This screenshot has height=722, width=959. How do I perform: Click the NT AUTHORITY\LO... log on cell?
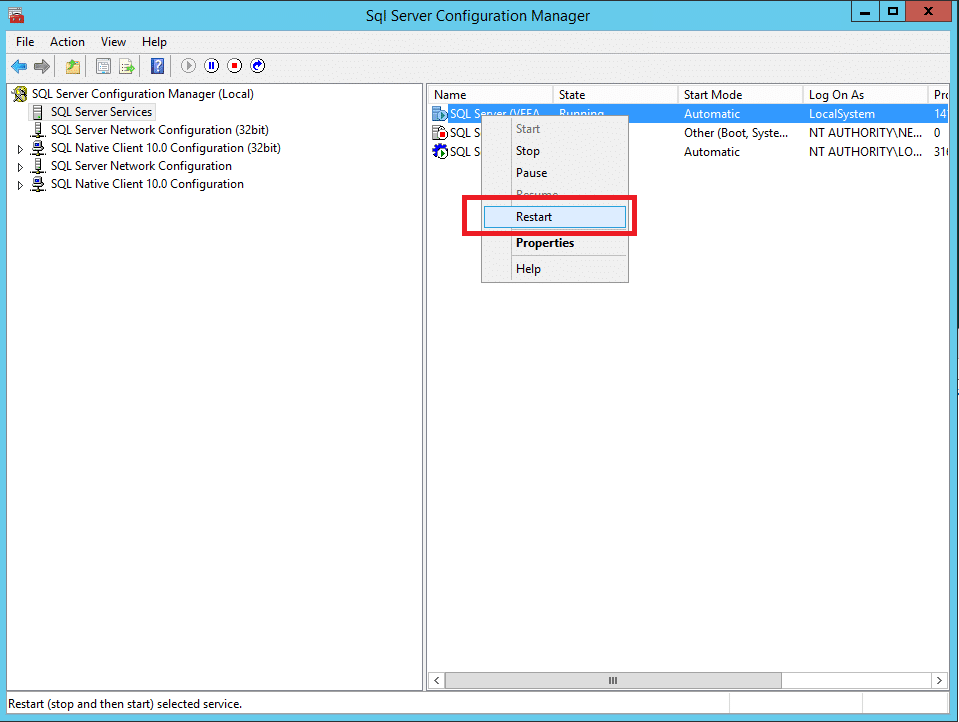point(865,152)
